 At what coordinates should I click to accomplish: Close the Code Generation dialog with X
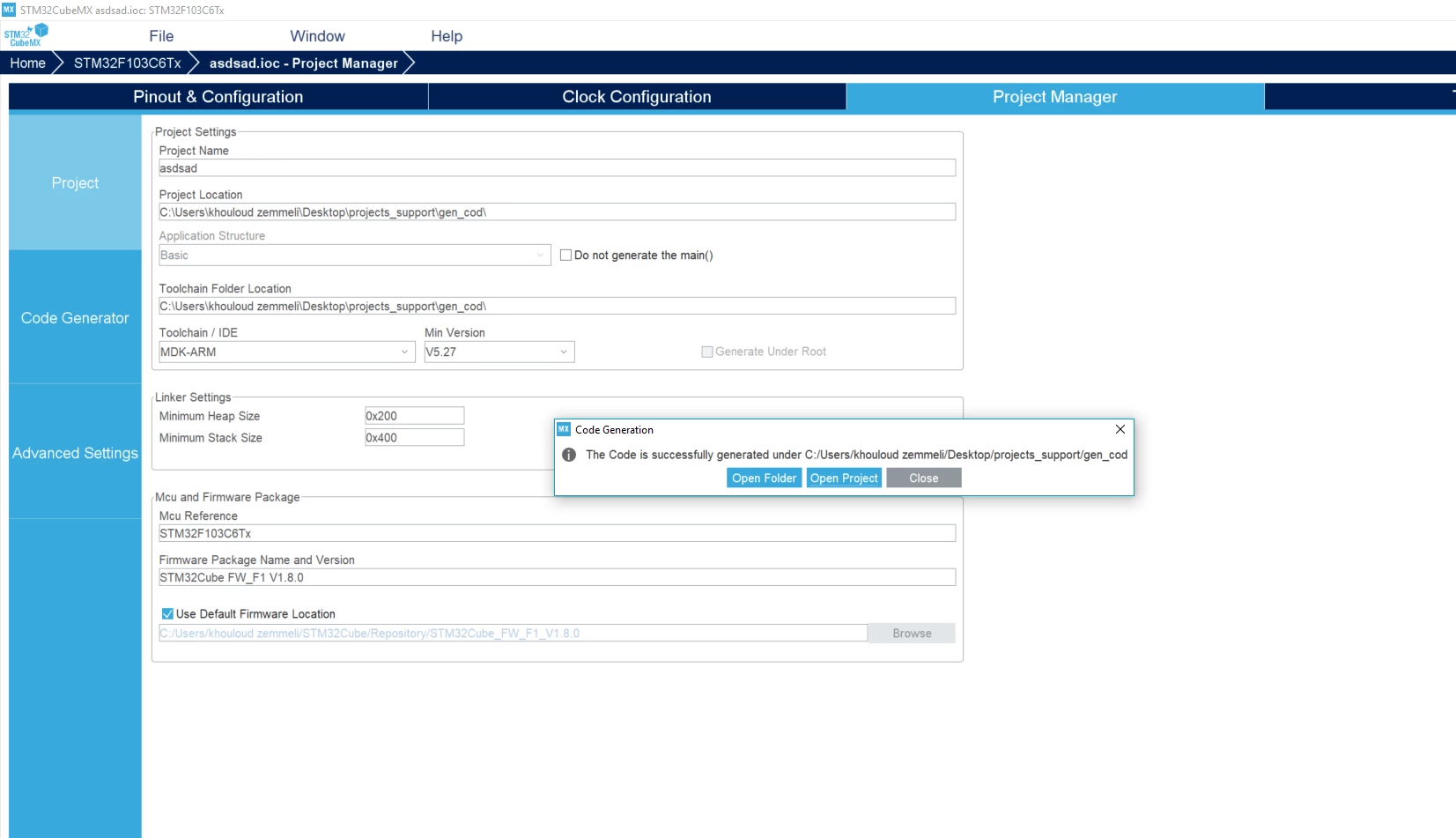pyautogui.click(x=1120, y=429)
